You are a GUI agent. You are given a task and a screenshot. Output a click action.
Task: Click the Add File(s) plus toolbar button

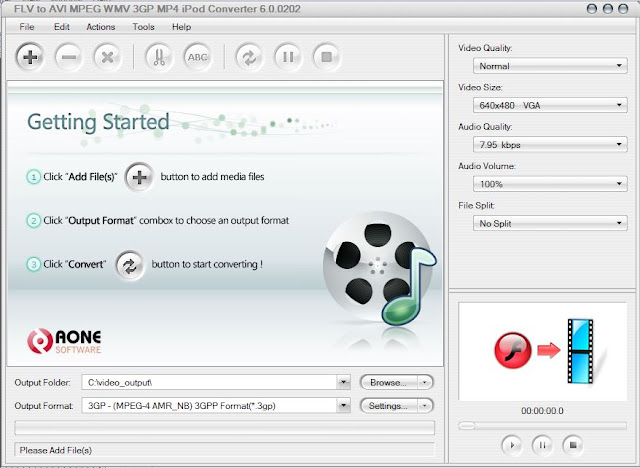click(30, 57)
